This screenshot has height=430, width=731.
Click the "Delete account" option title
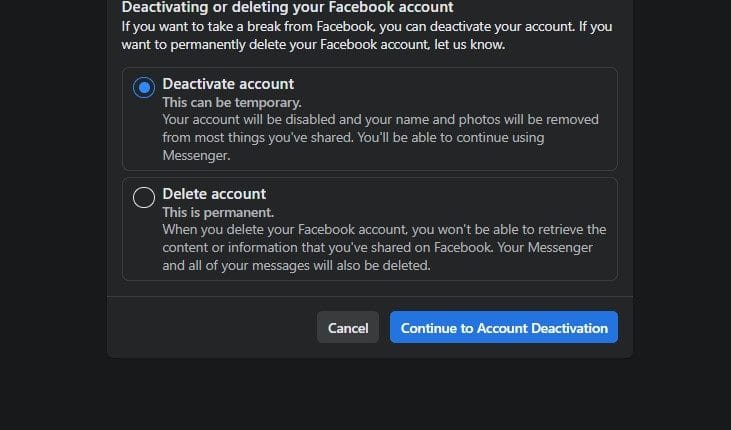[x=214, y=194]
